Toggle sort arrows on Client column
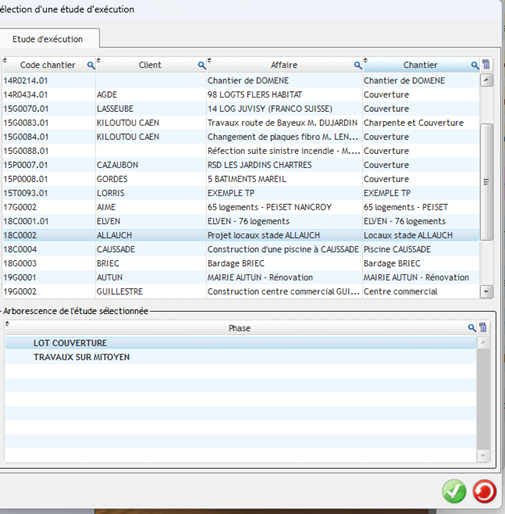 (99, 60)
